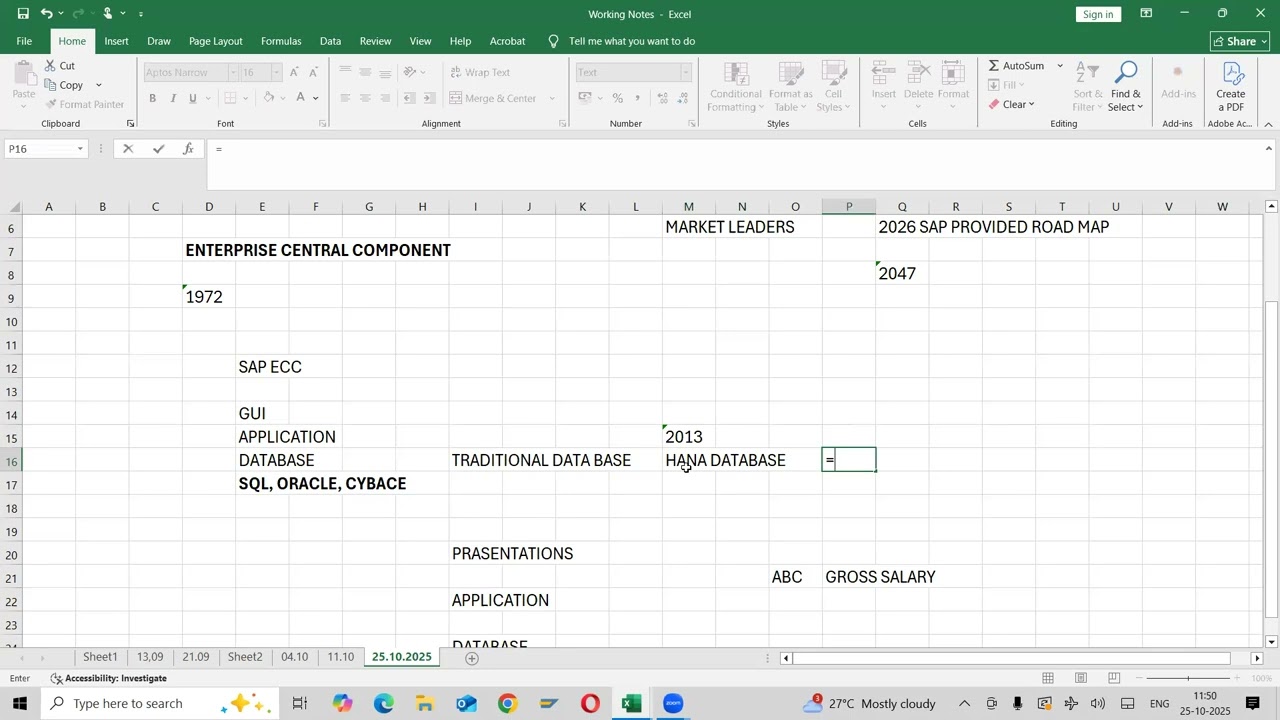This screenshot has height=720, width=1280.
Task: Click the AutoSum sigma icon
Action: click(993, 66)
